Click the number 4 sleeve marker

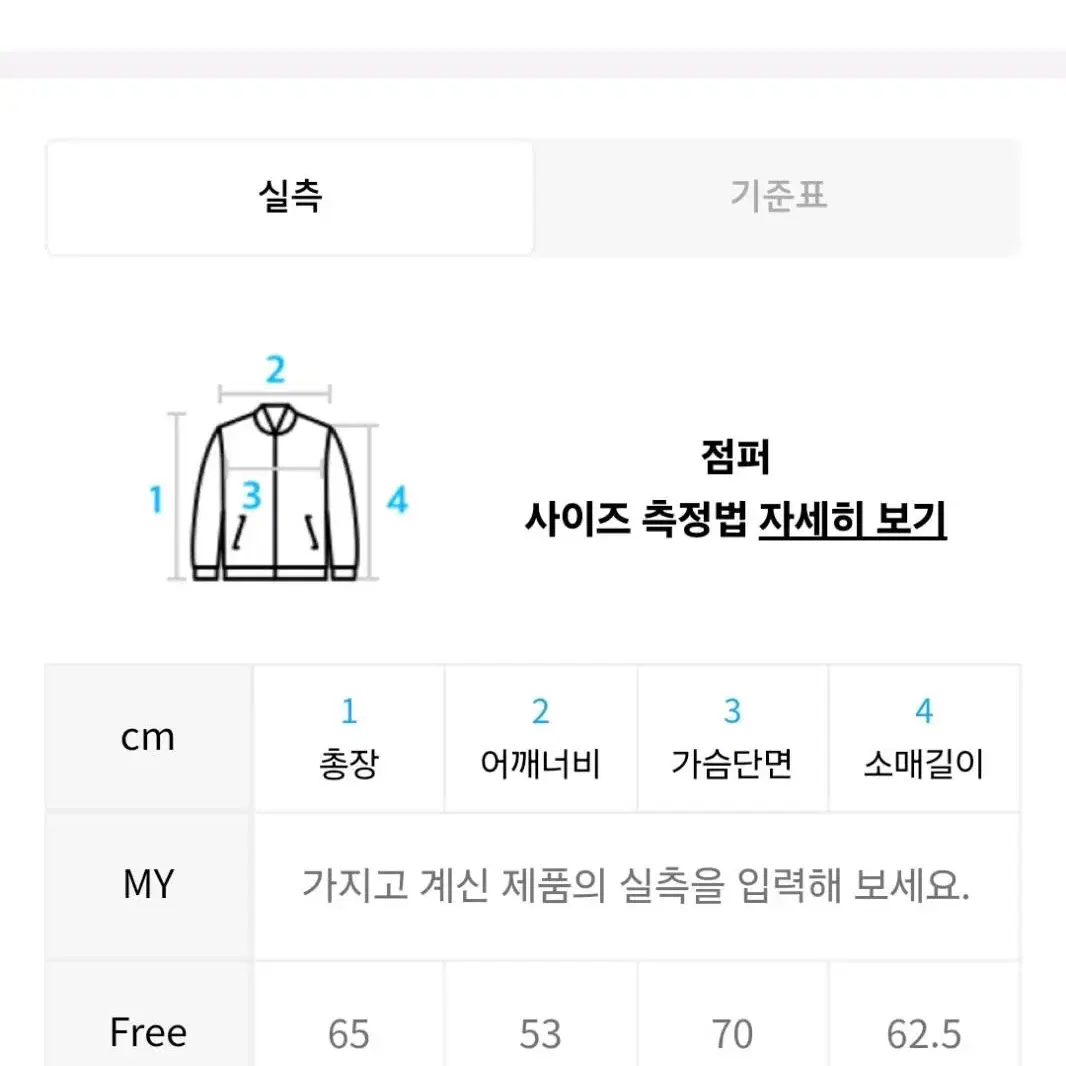pos(397,499)
